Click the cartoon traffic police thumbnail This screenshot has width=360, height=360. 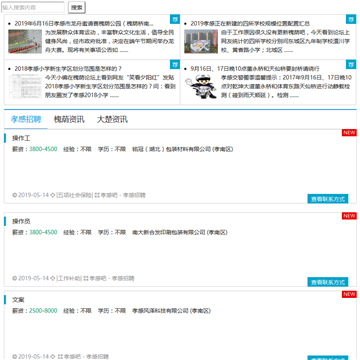coord(201,87)
